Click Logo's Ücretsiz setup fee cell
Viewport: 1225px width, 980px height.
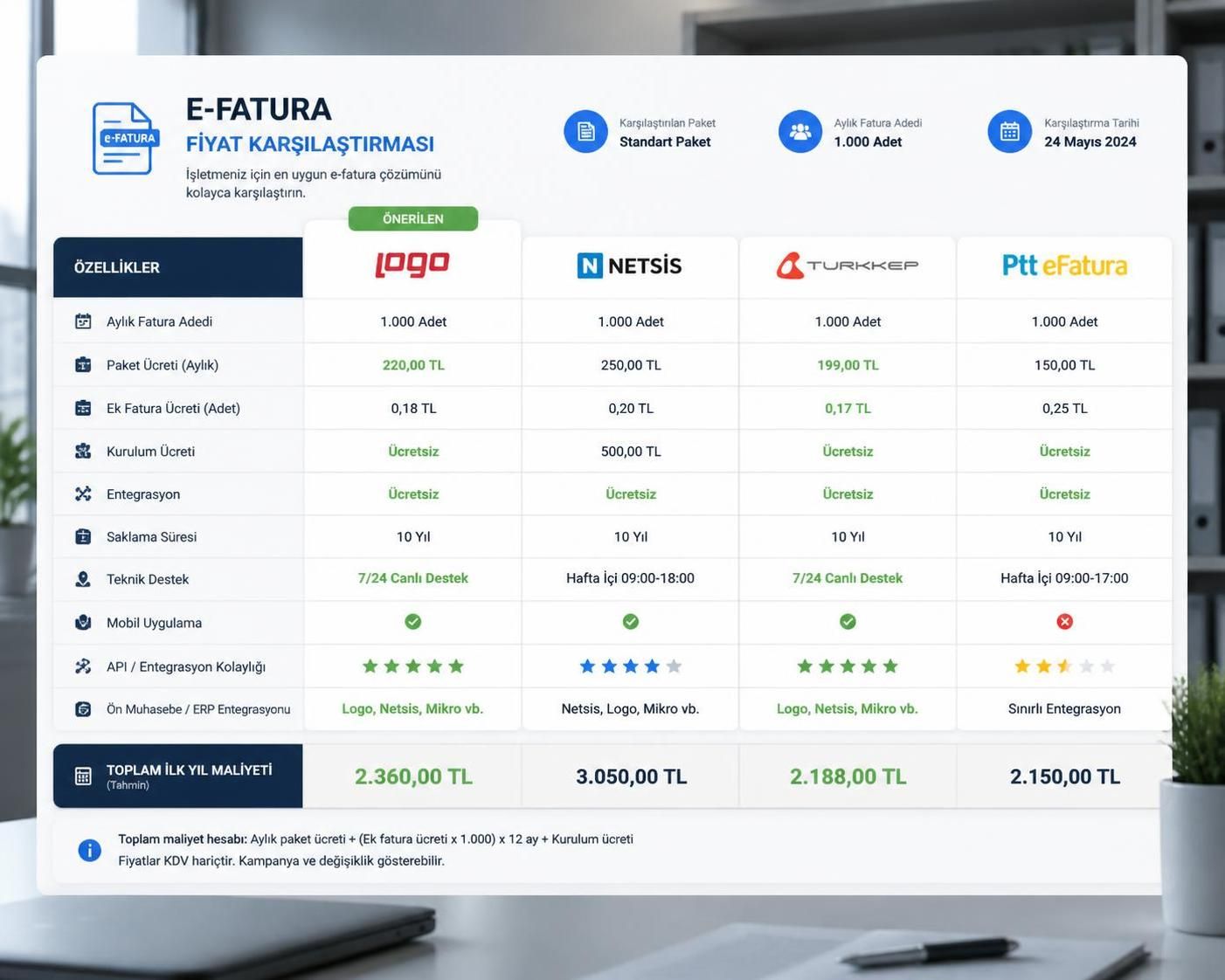[413, 452]
